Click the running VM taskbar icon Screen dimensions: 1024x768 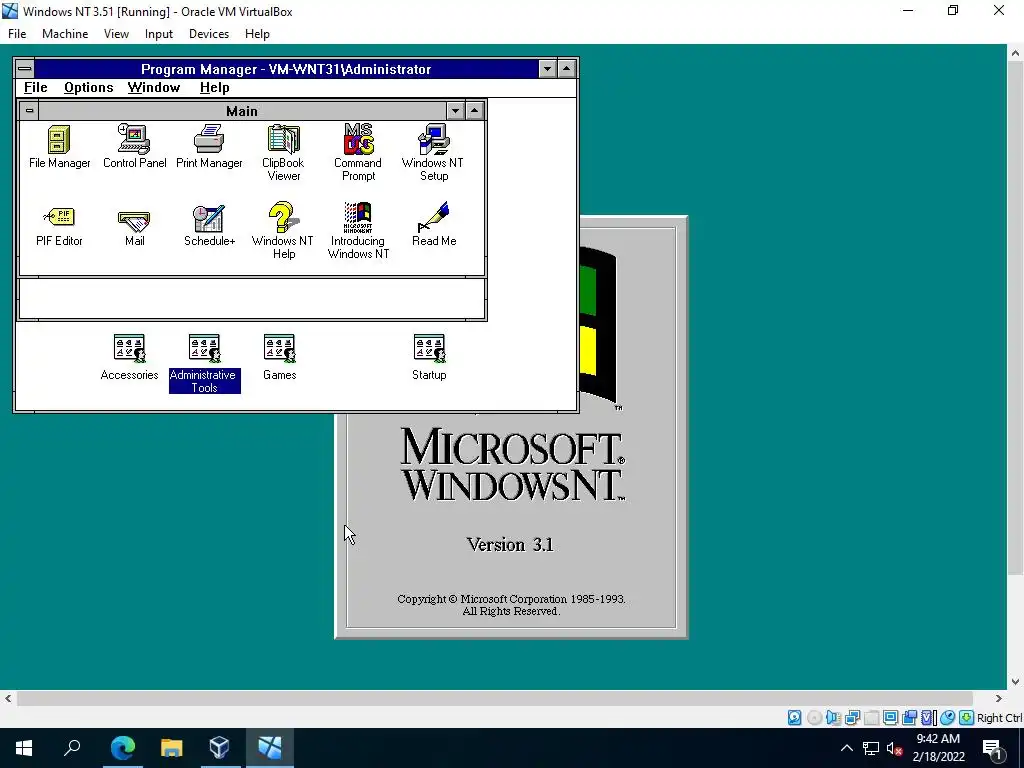pos(269,748)
